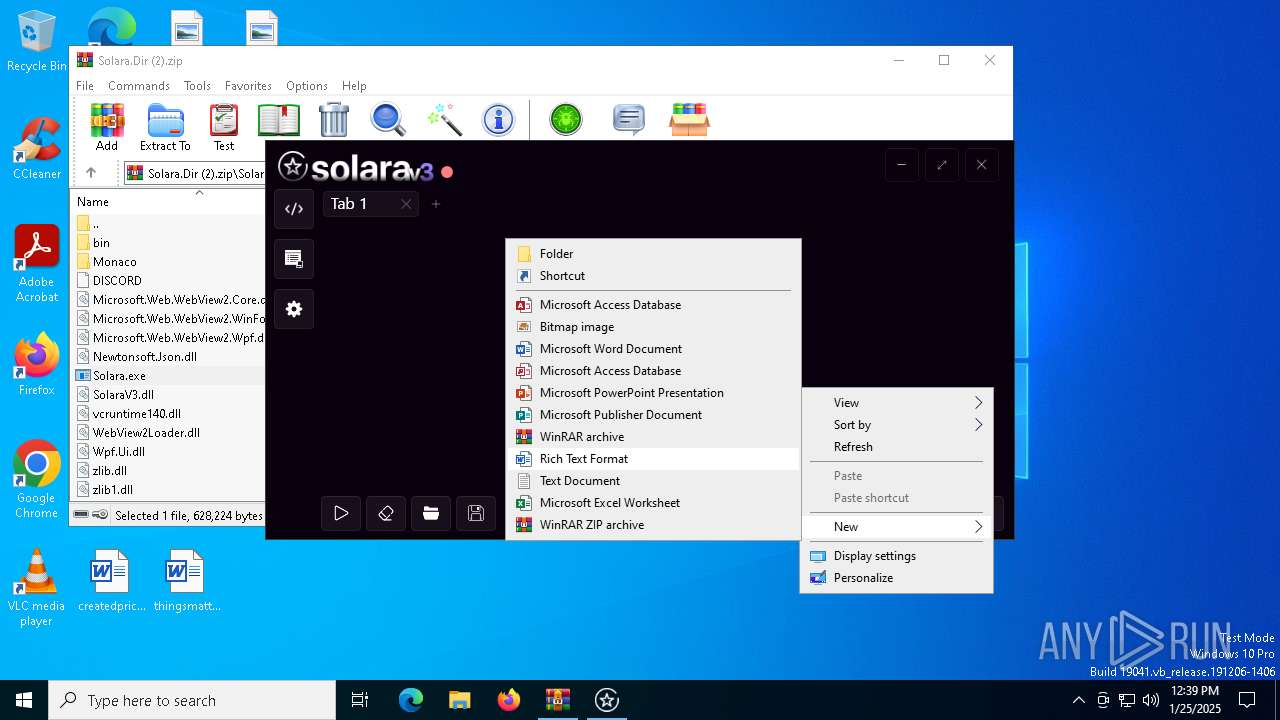This screenshot has width=1280, height=720.
Task: Open the Favorites menu in WinRAR
Action: point(248,86)
